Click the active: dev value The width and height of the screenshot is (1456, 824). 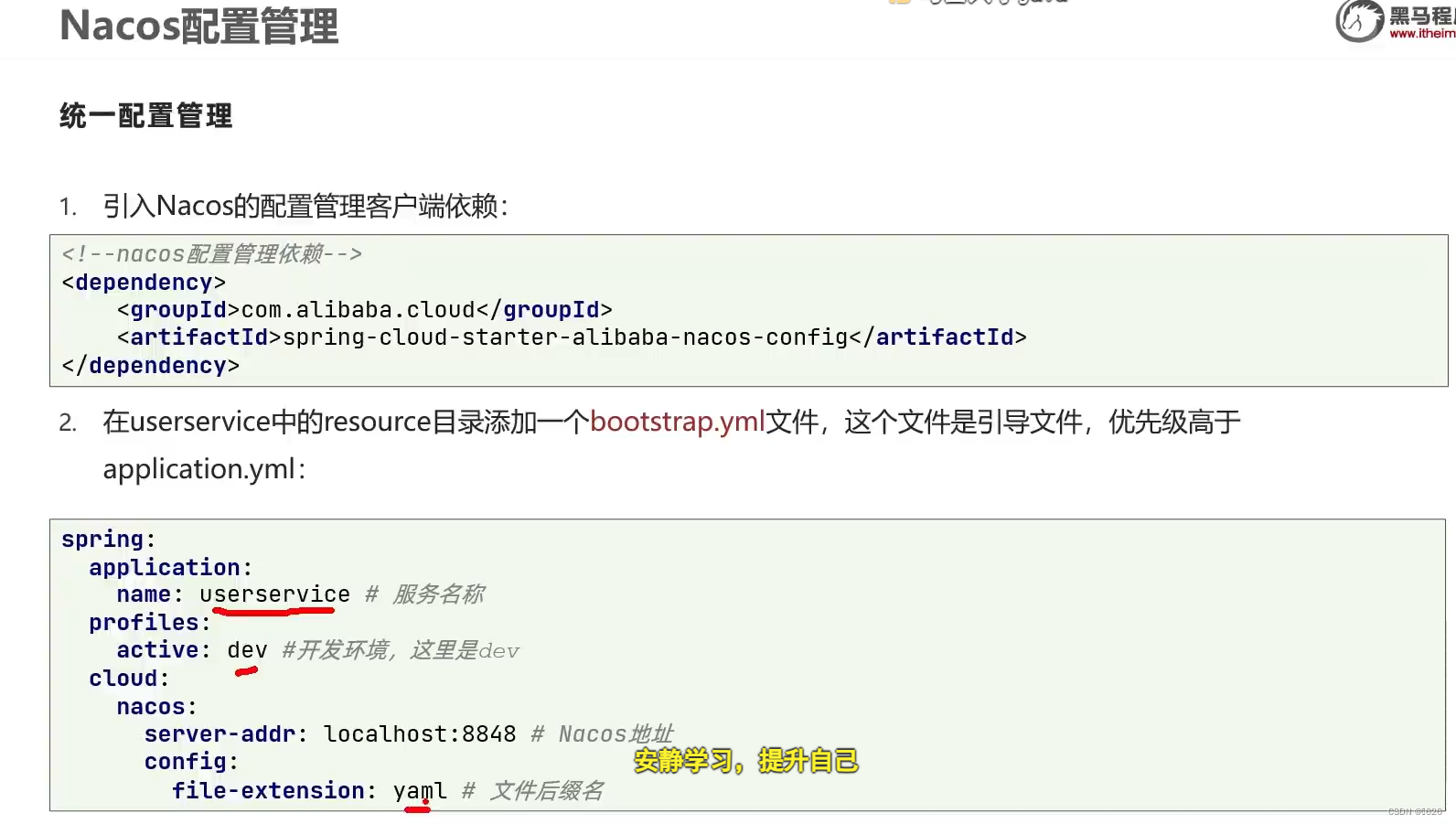click(247, 650)
